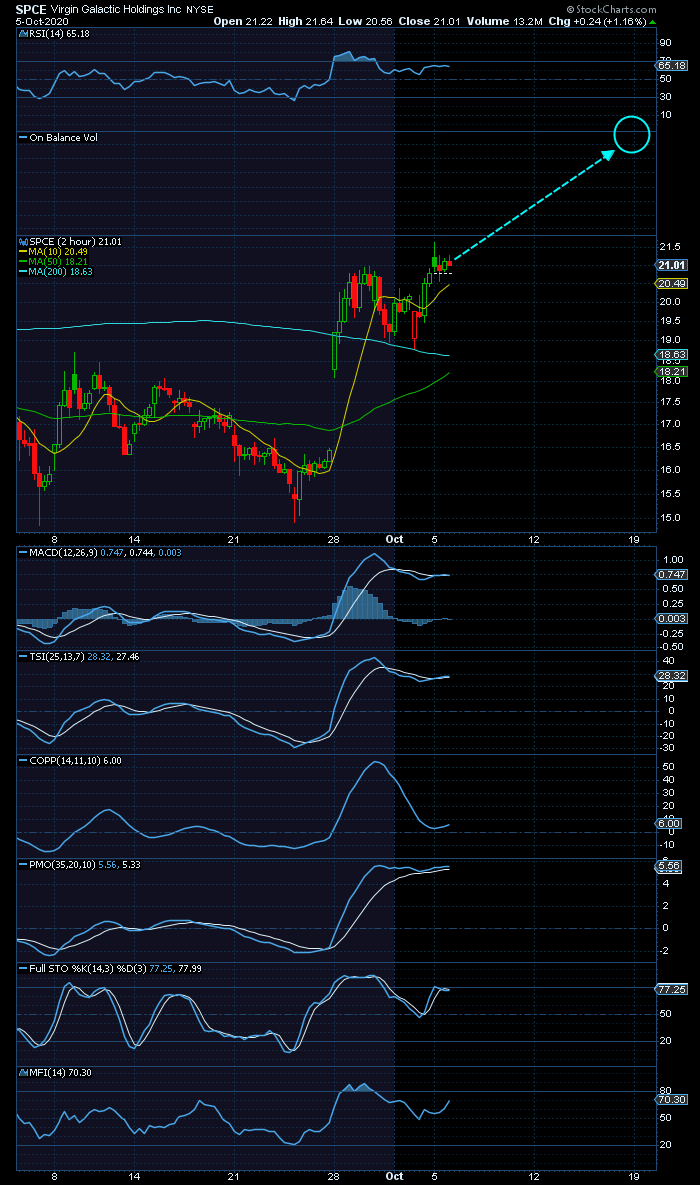The image size is (700, 1185).
Task: Click the 1.00 MACD axis label
Action: [673, 560]
